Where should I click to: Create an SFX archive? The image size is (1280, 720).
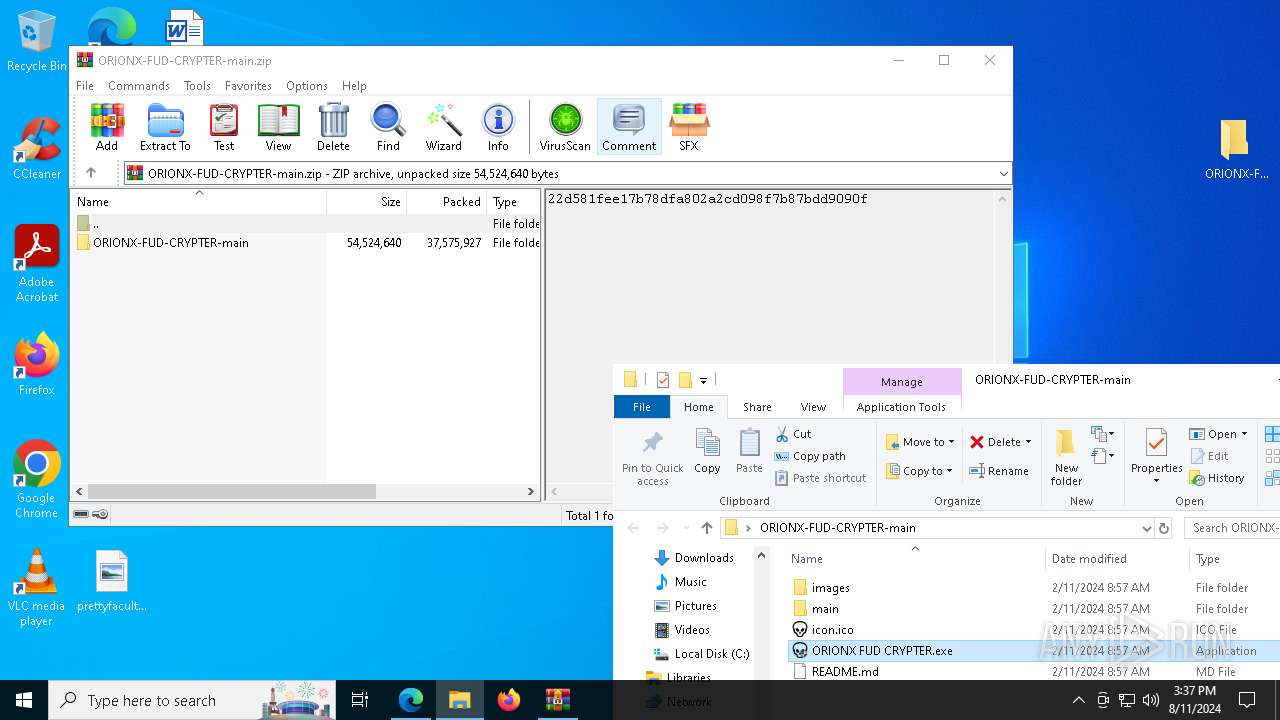(x=689, y=127)
